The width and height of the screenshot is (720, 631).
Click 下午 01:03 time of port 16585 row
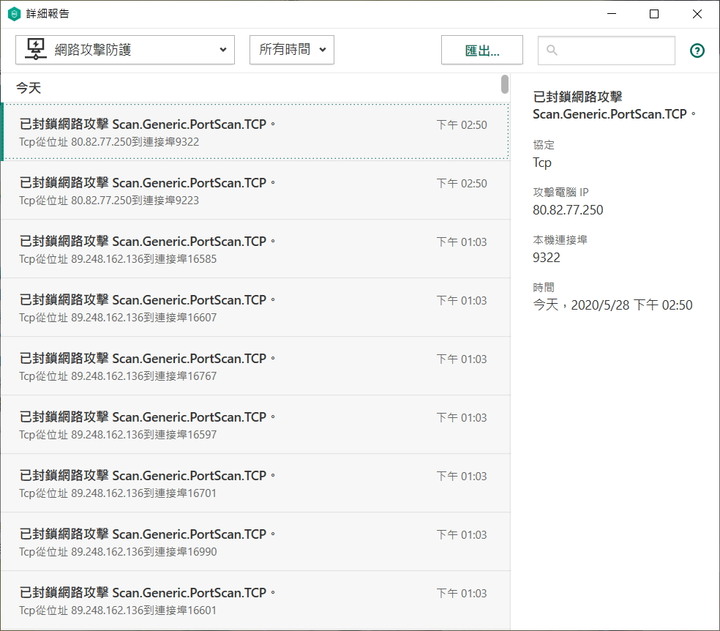(x=461, y=242)
